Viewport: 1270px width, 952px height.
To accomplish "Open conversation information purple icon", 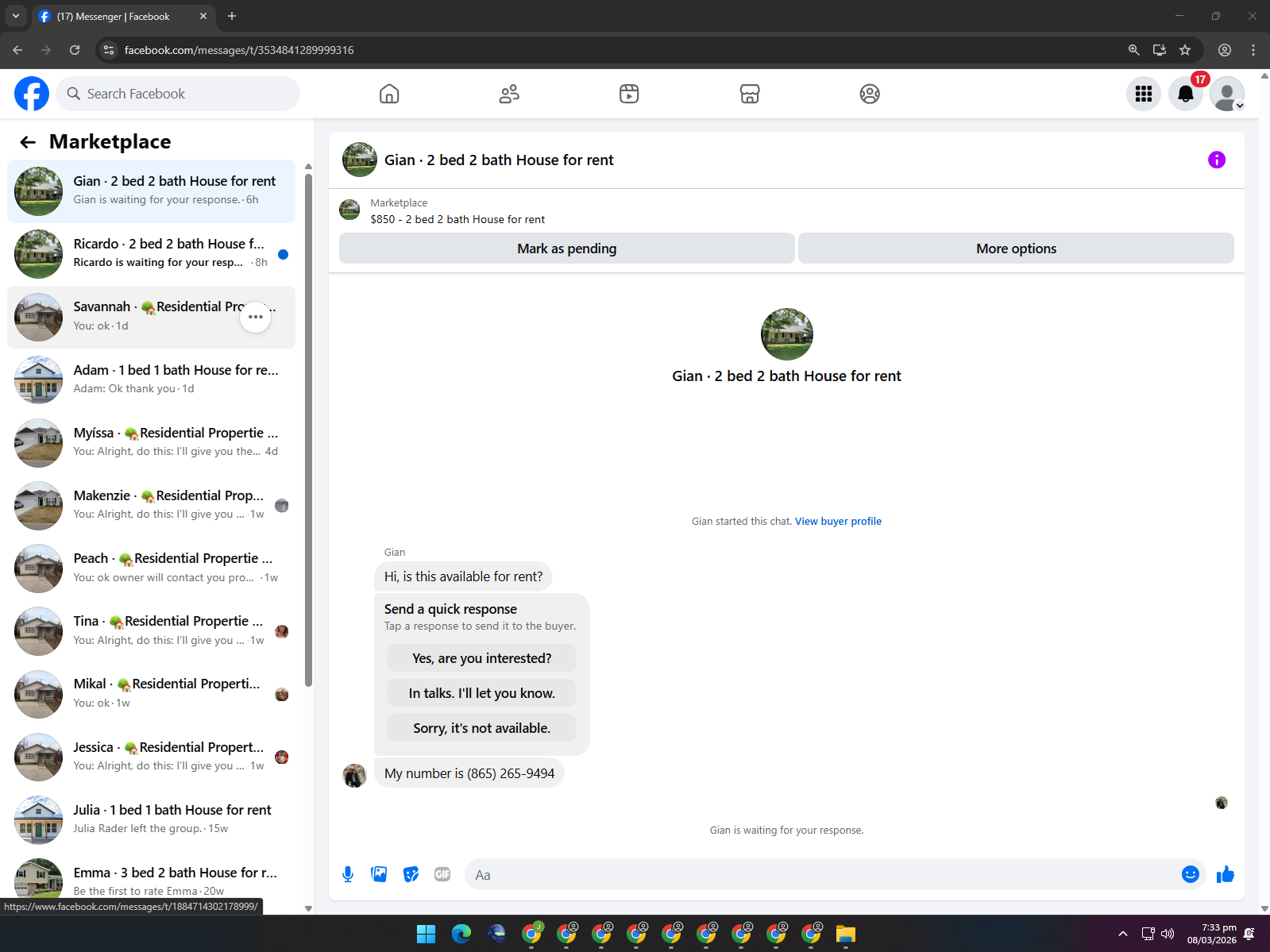I will coord(1217,160).
